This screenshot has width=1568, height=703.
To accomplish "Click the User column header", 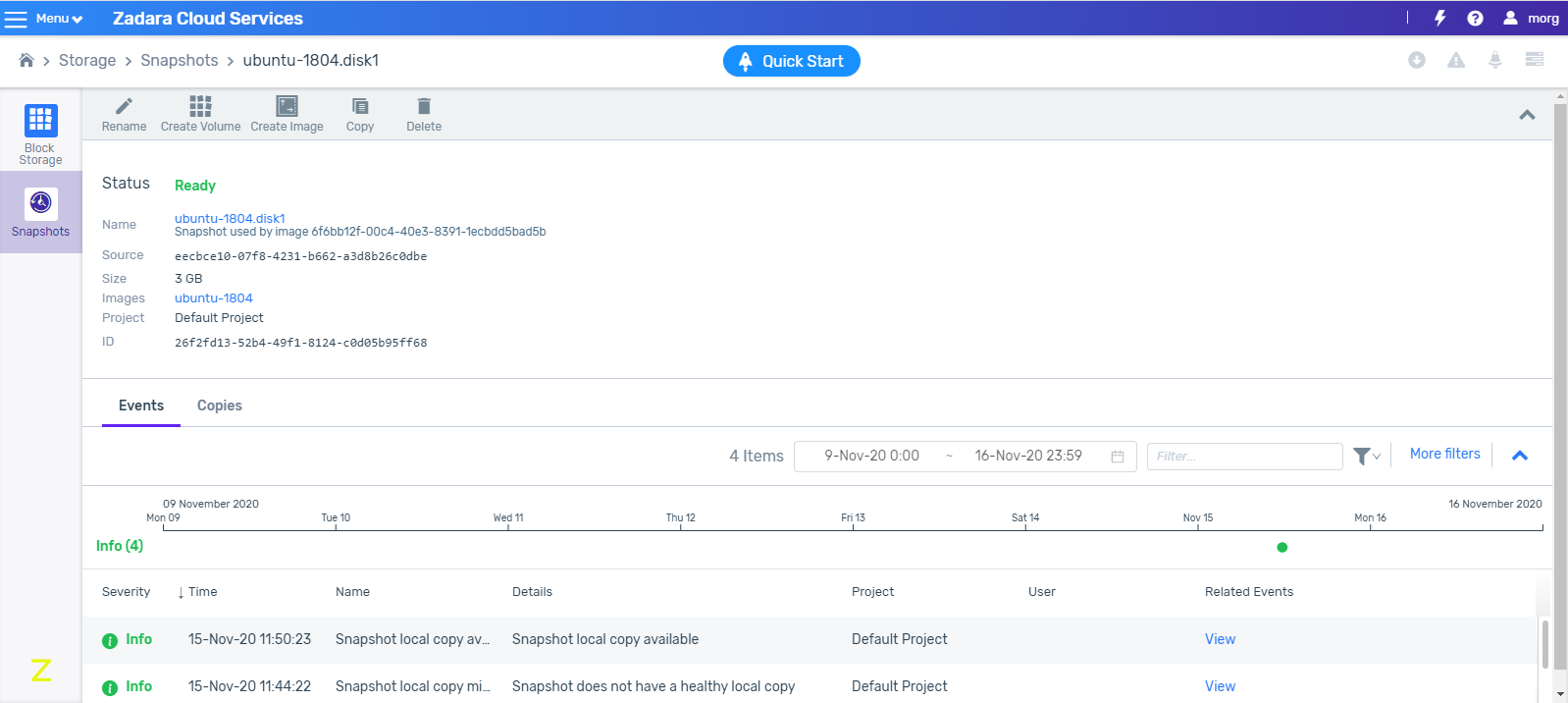I will click(x=1041, y=592).
